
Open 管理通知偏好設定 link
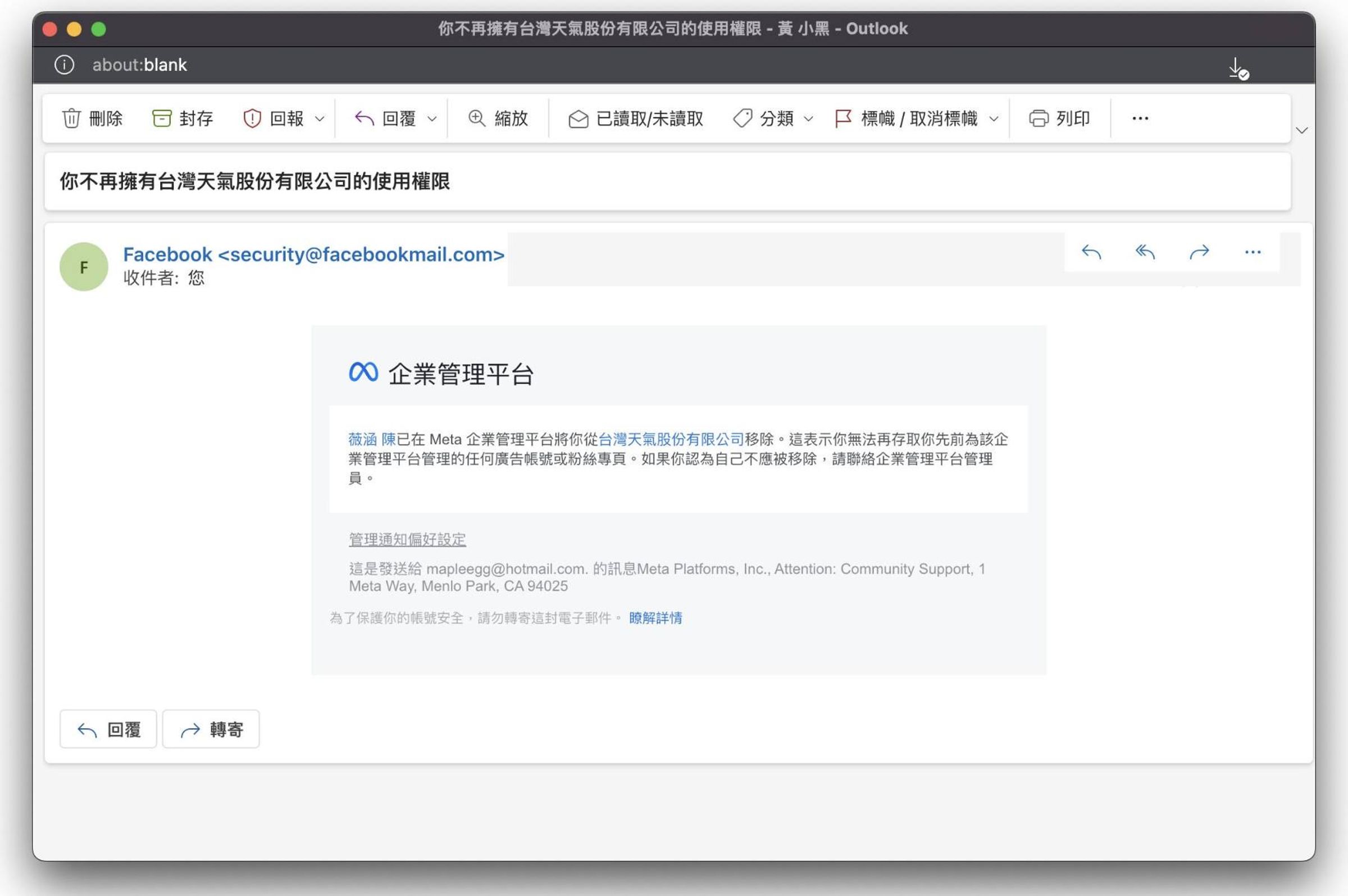(x=407, y=539)
